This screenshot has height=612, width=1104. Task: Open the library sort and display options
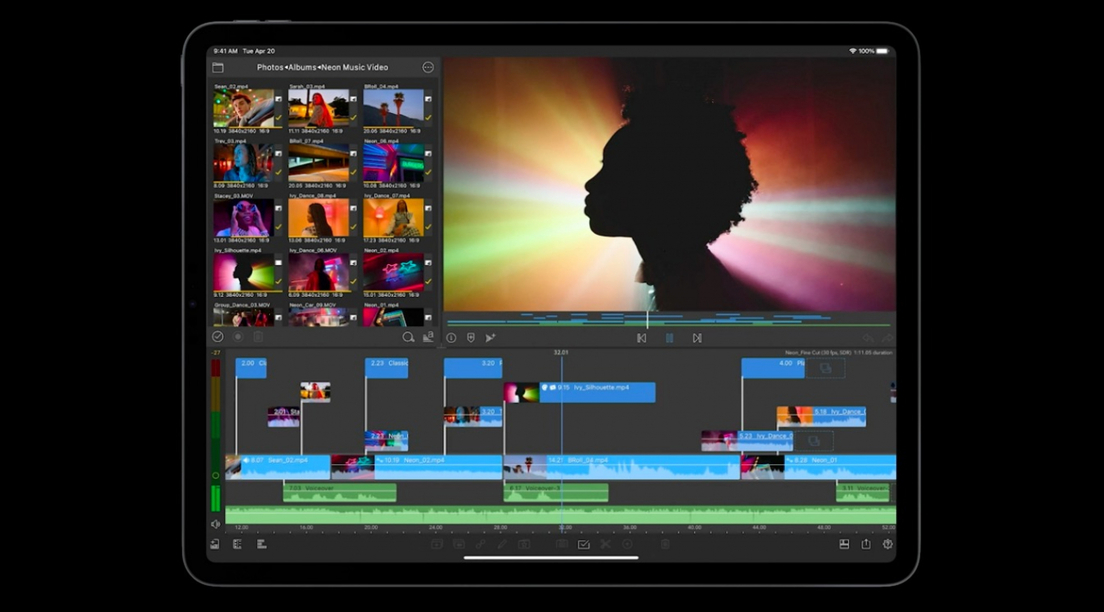point(428,338)
